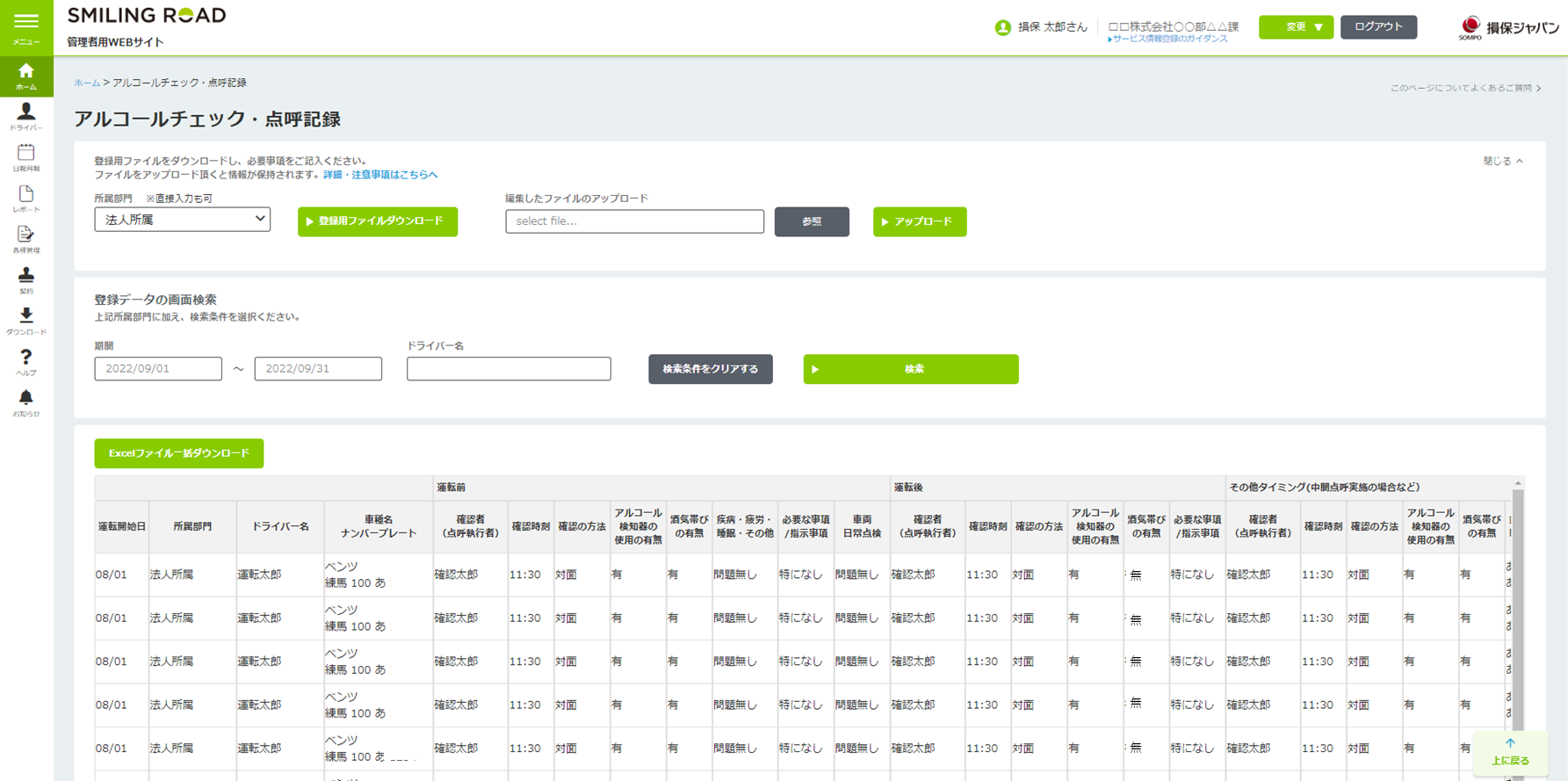This screenshot has width=1568, height=781.
Task: Click the ドライバー名 search field
Action: point(509,369)
